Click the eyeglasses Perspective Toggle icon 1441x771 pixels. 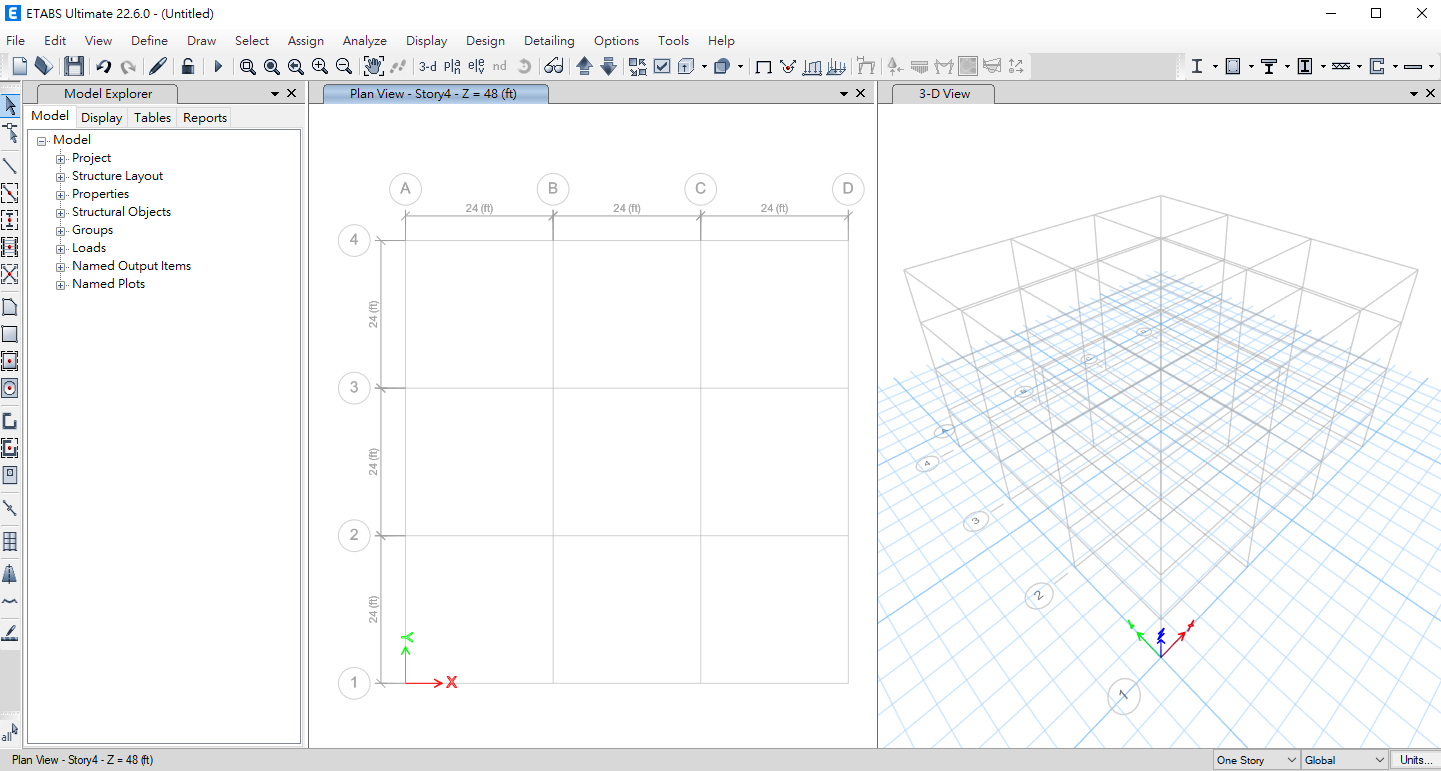pos(553,66)
